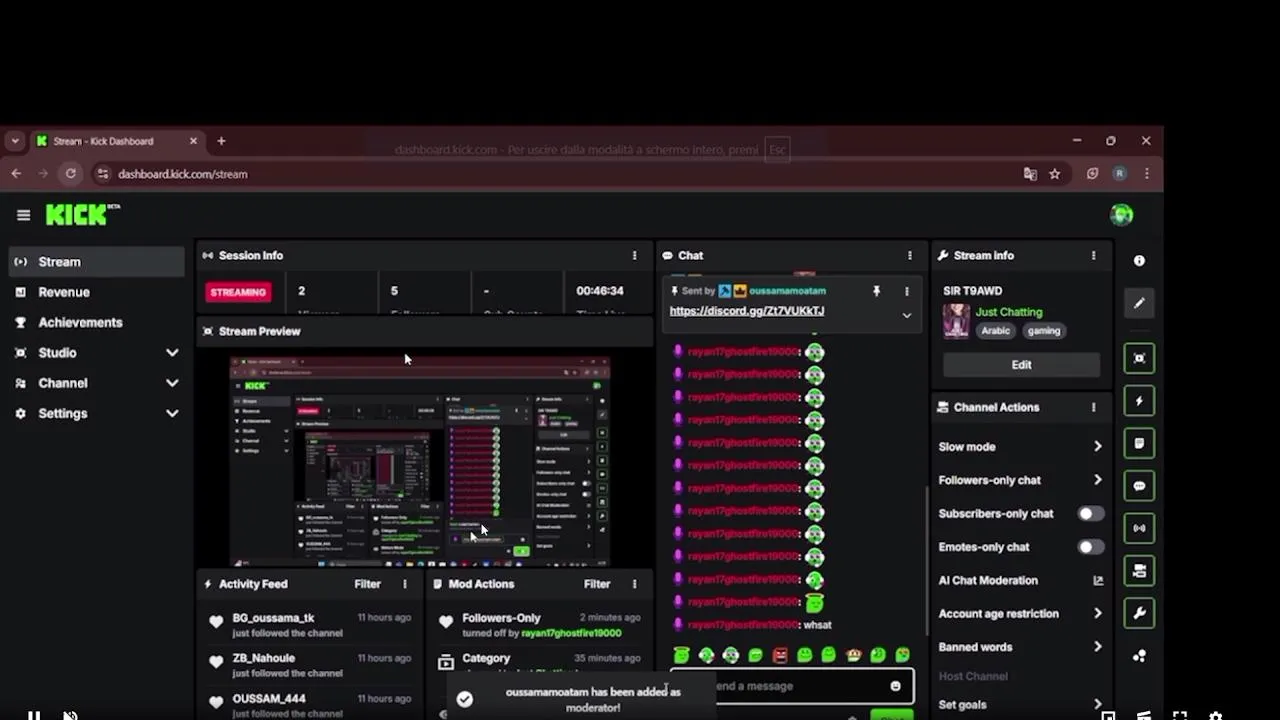Select Stream in the sidebar
The width and height of the screenshot is (1280, 720).
[x=97, y=262]
